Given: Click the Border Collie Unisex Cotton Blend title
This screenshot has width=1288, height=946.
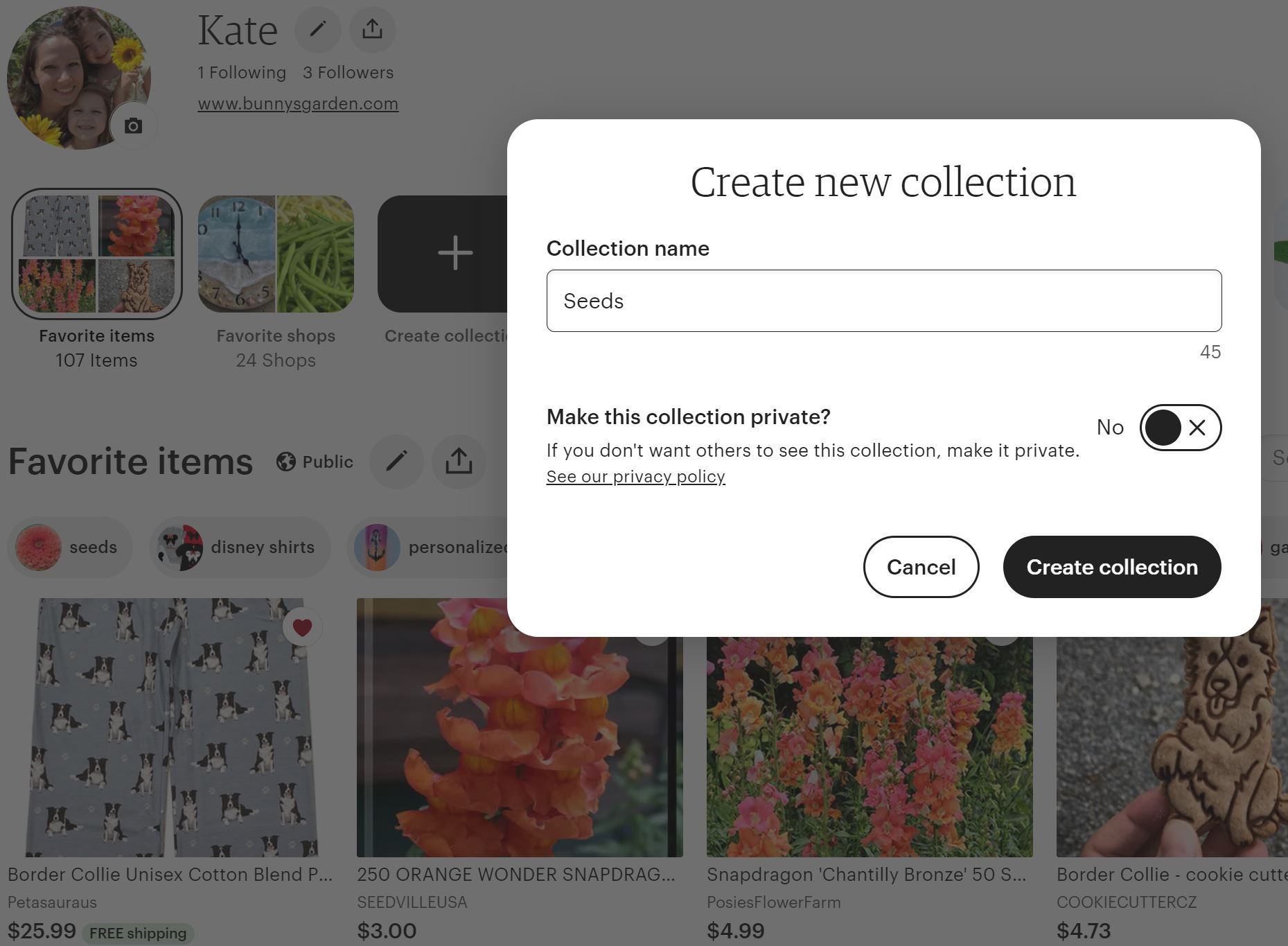Looking at the screenshot, I should click(x=170, y=875).
